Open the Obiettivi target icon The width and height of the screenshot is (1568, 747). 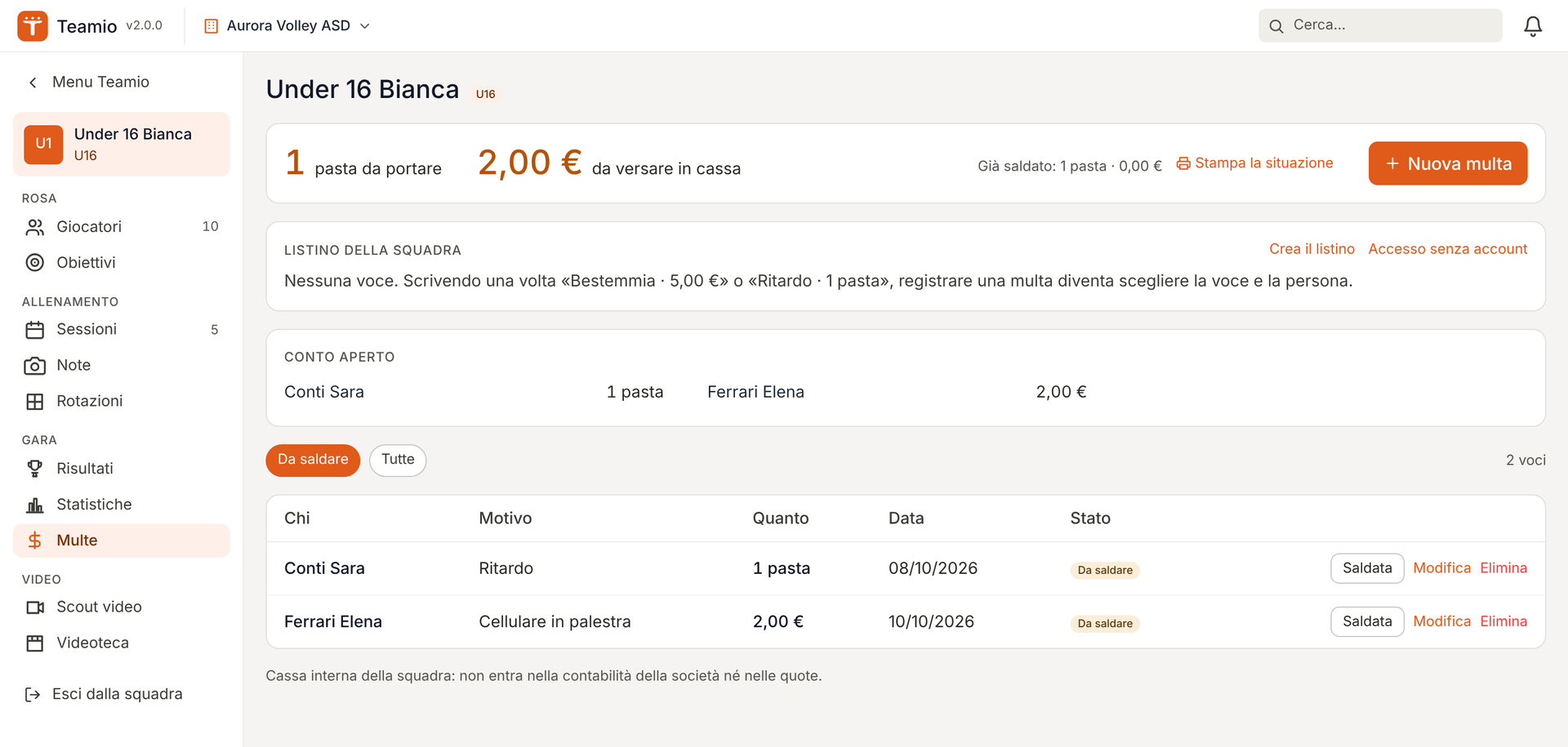[x=34, y=263]
